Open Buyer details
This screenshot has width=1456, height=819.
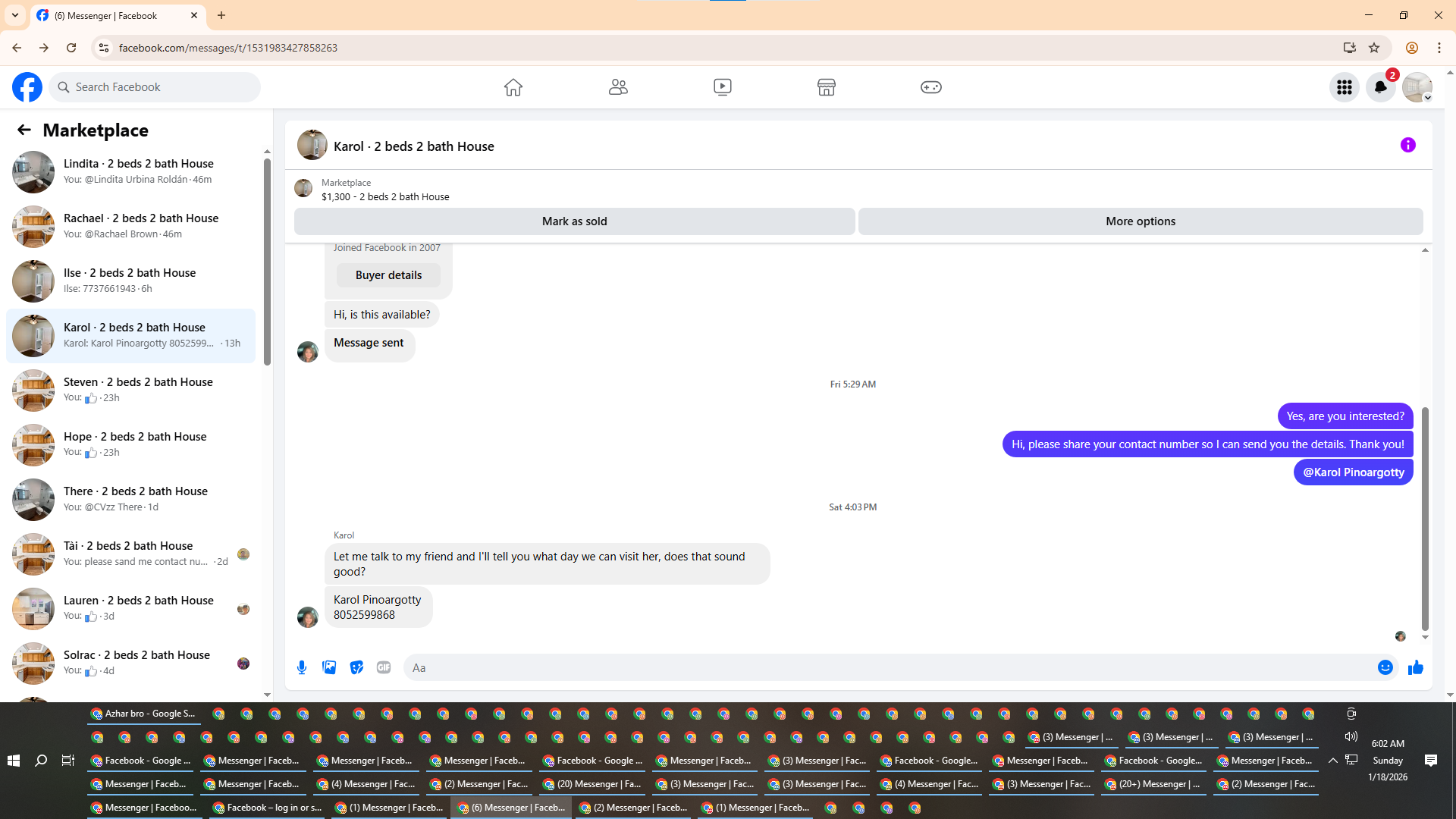point(388,275)
